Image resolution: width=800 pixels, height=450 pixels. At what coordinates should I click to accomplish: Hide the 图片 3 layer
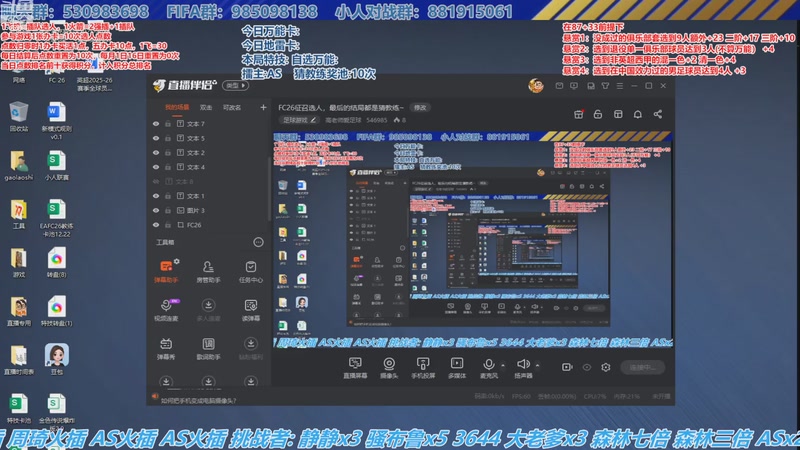156,210
